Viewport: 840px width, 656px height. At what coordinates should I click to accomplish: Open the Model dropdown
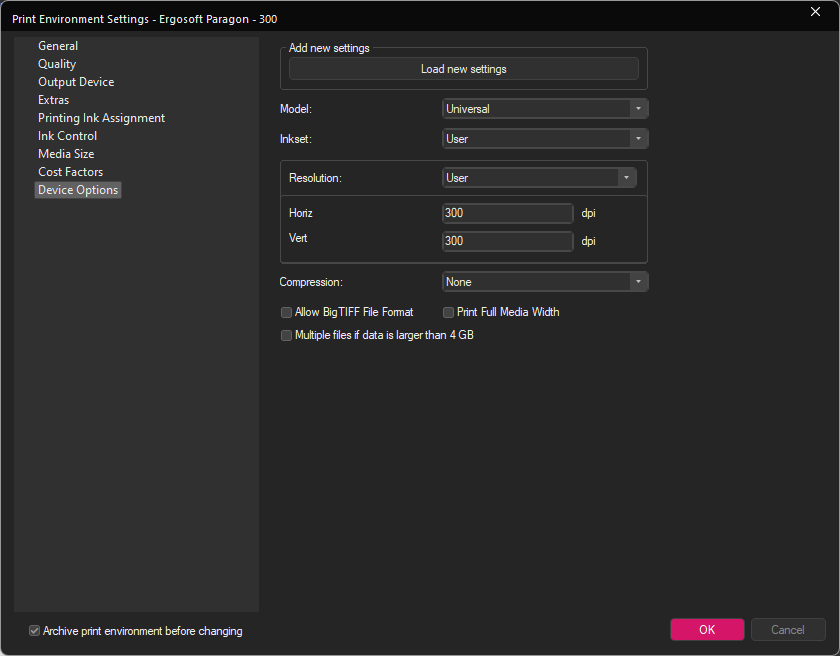(545, 109)
